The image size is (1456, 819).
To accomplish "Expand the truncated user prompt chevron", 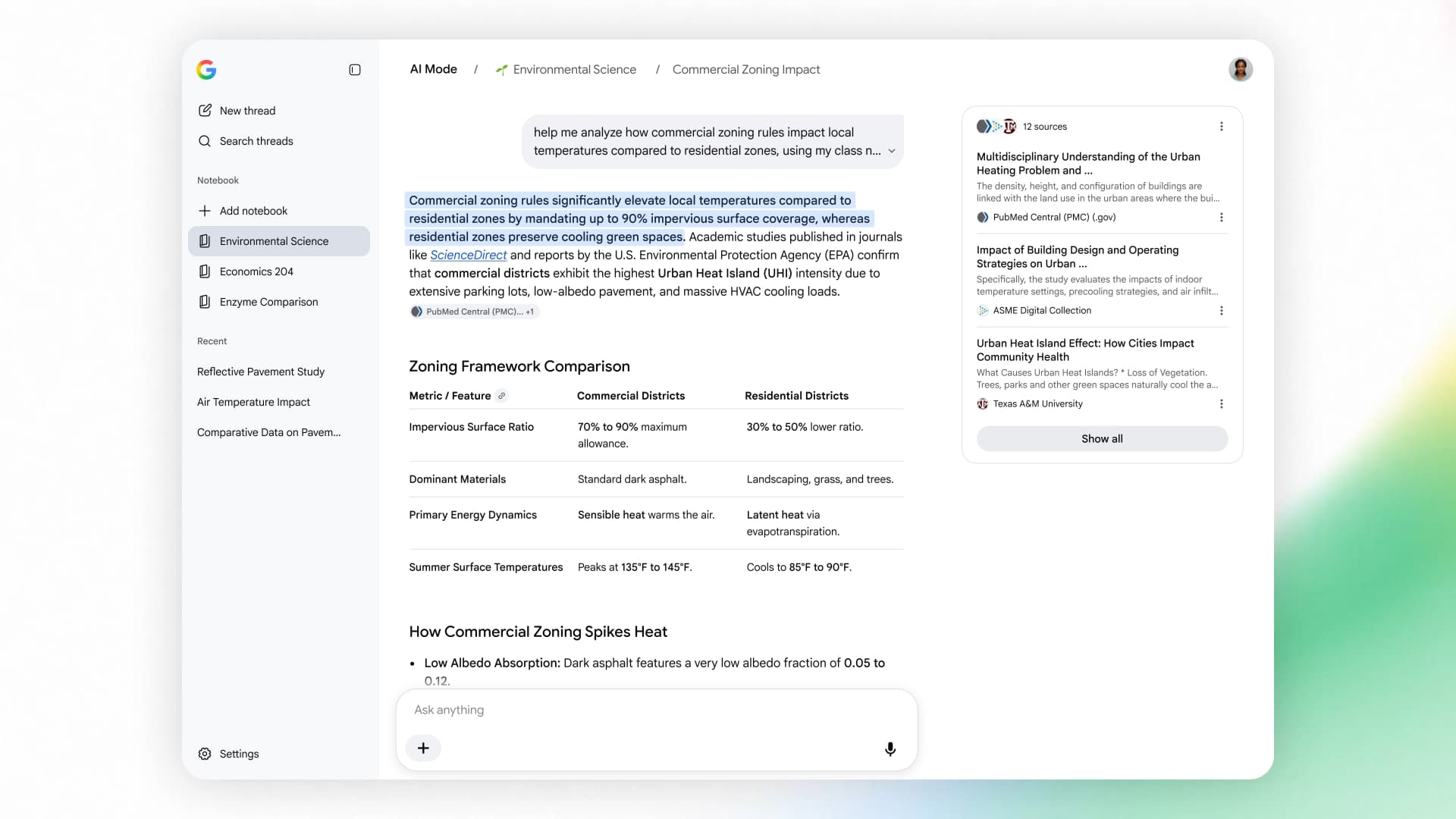I will [892, 151].
